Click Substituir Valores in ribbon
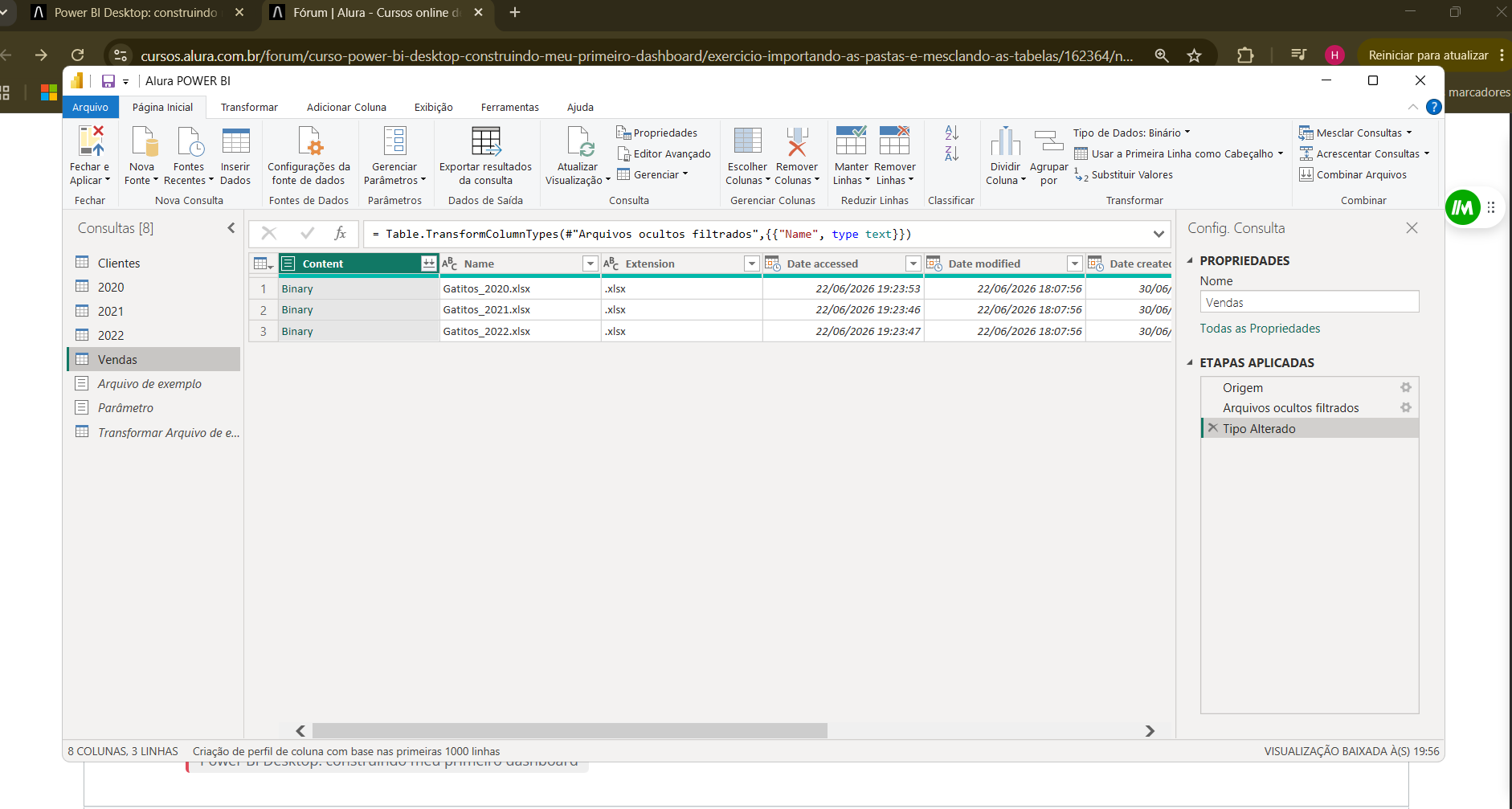Image resolution: width=1512 pixels, height=809 pixels. [1123, 174]
